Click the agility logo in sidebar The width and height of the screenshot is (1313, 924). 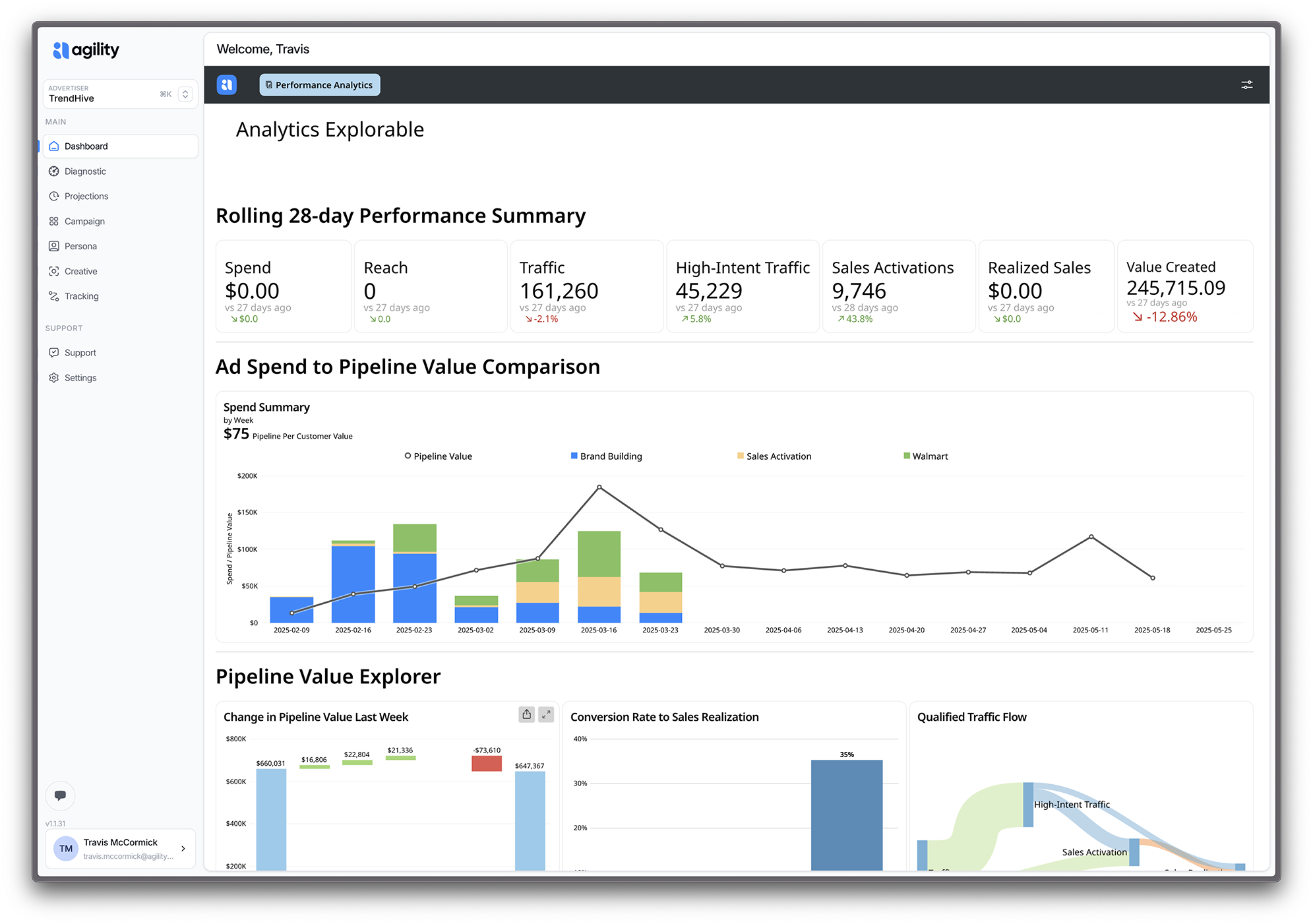tap(86, 50)
